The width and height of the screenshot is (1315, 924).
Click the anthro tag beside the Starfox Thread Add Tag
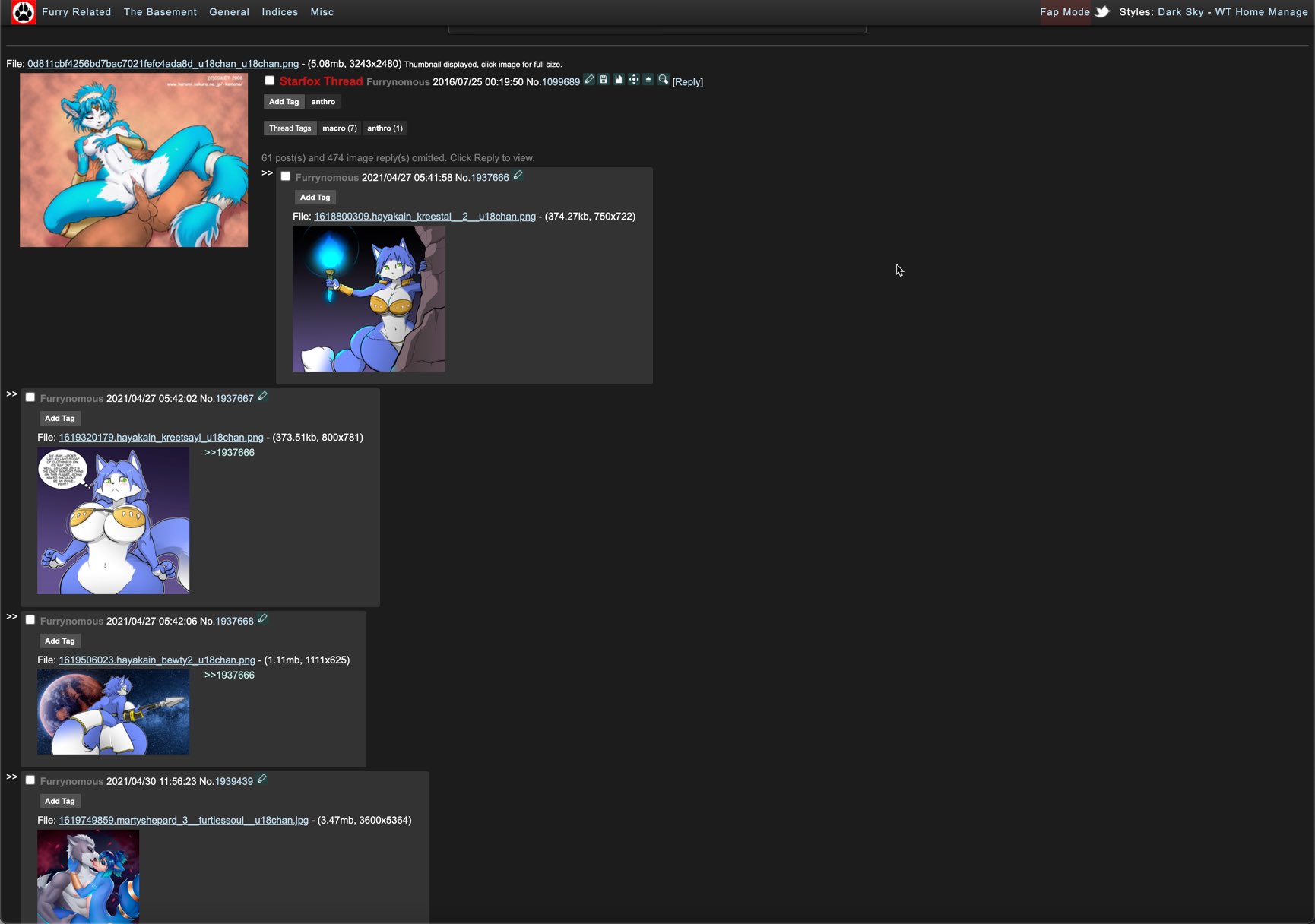(x=323, y=102)
